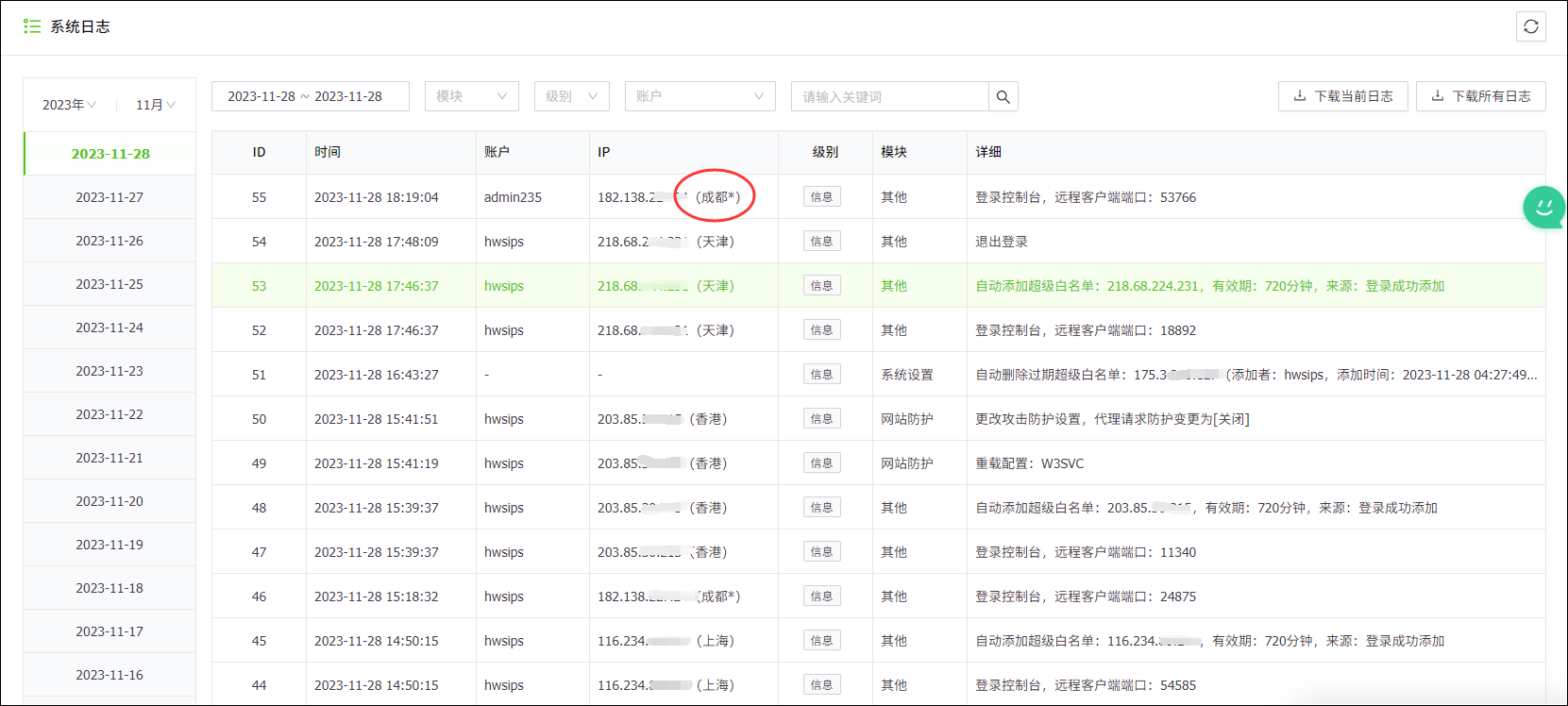The width and height of the screenshot is (1568, 706).
Task: Click detail with port 18892
Action: click(x=1086, y=330)
